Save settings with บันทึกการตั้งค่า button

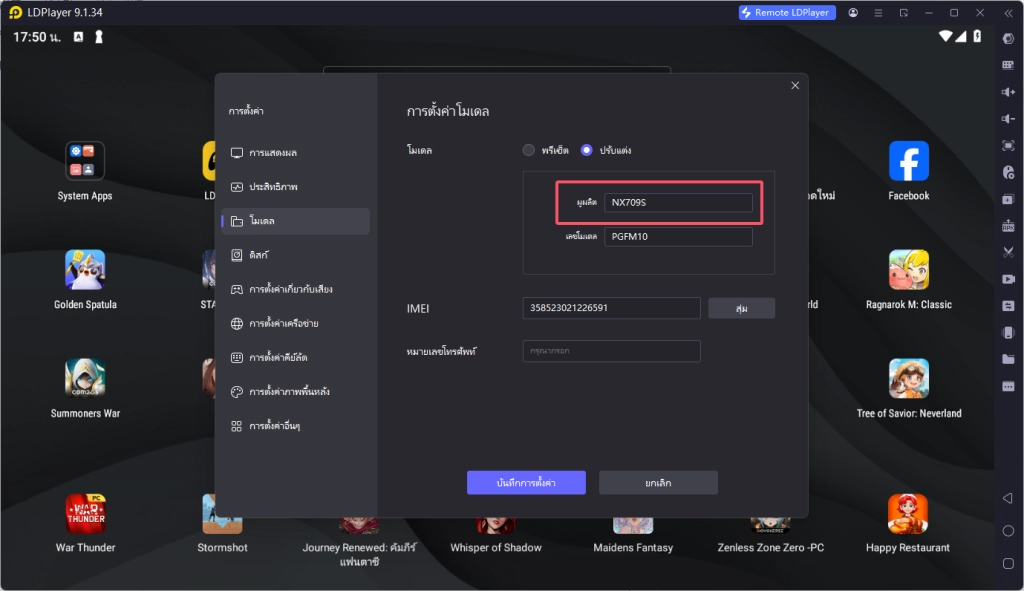point(525,482)
